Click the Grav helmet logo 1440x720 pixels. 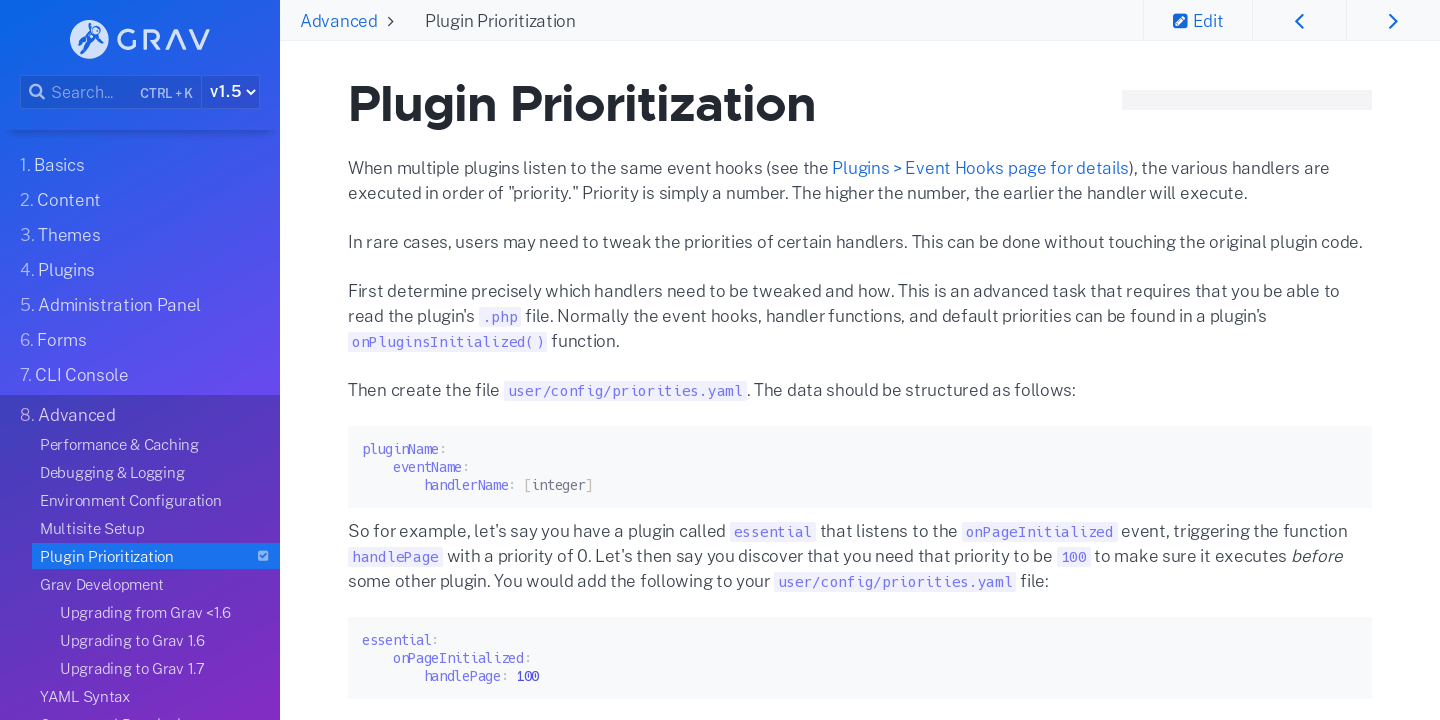click(x=88, y=38)
